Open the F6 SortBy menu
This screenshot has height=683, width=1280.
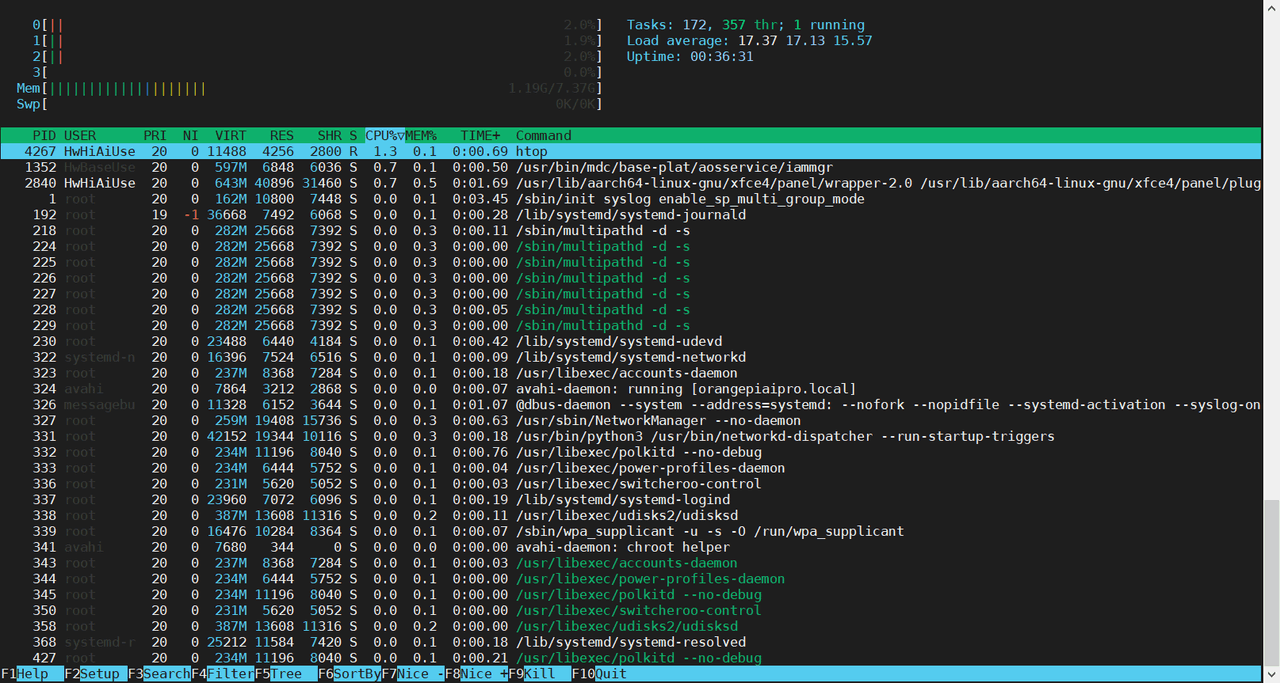tap(350, 674)
